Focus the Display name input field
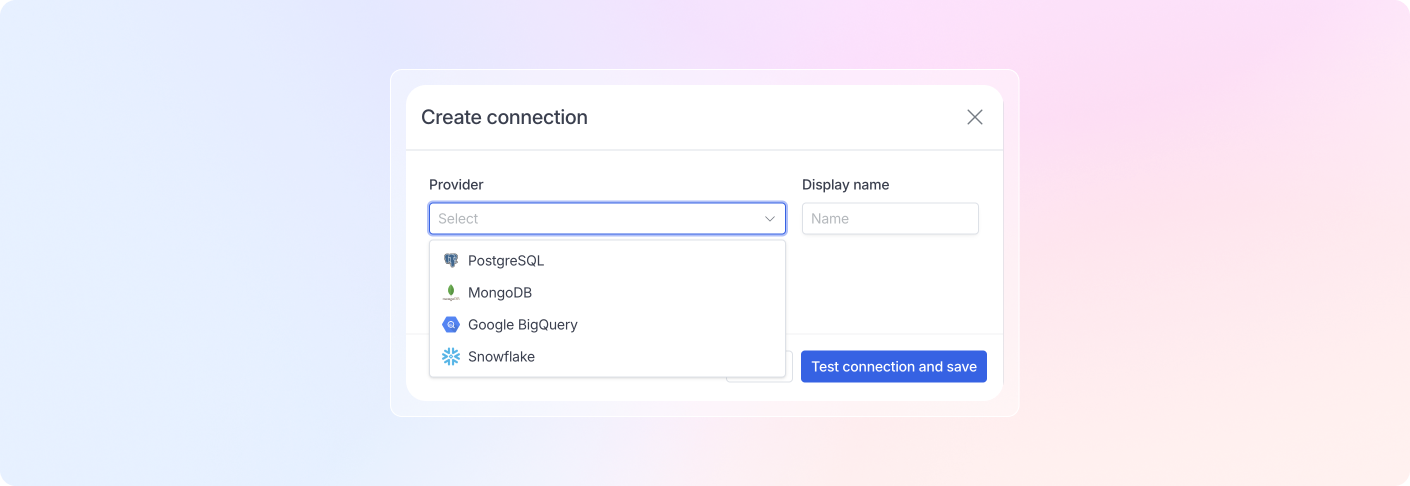This screenshot has width=1410, height=486. (890, 219)
